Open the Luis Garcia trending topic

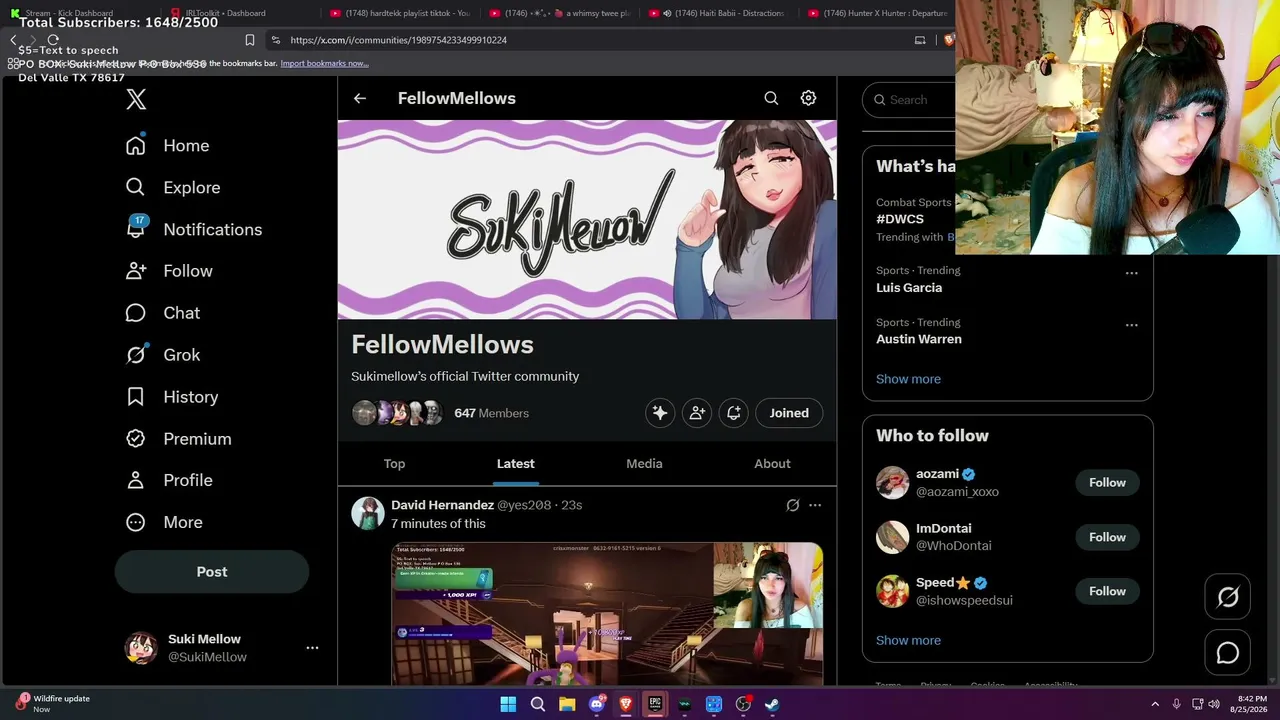[x=909, y=288]
